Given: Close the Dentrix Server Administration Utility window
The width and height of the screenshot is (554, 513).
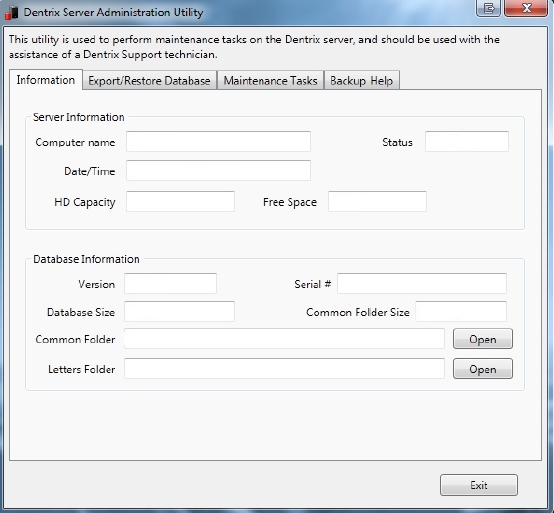Looking at the screenshot, I should (x=526, y=8).
